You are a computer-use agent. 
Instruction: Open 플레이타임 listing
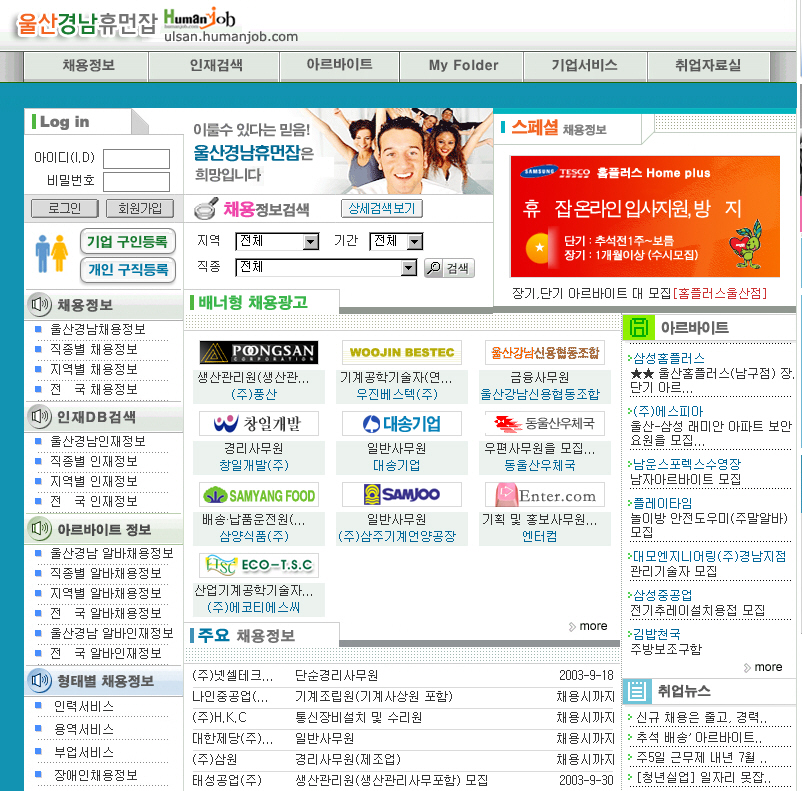tap(662, 503)
